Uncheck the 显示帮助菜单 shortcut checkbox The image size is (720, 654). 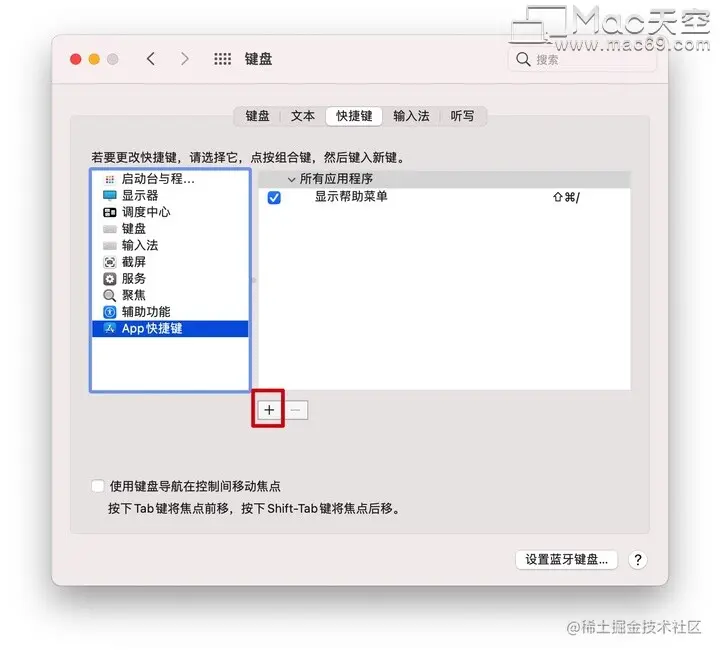click(x=274, y=197)
